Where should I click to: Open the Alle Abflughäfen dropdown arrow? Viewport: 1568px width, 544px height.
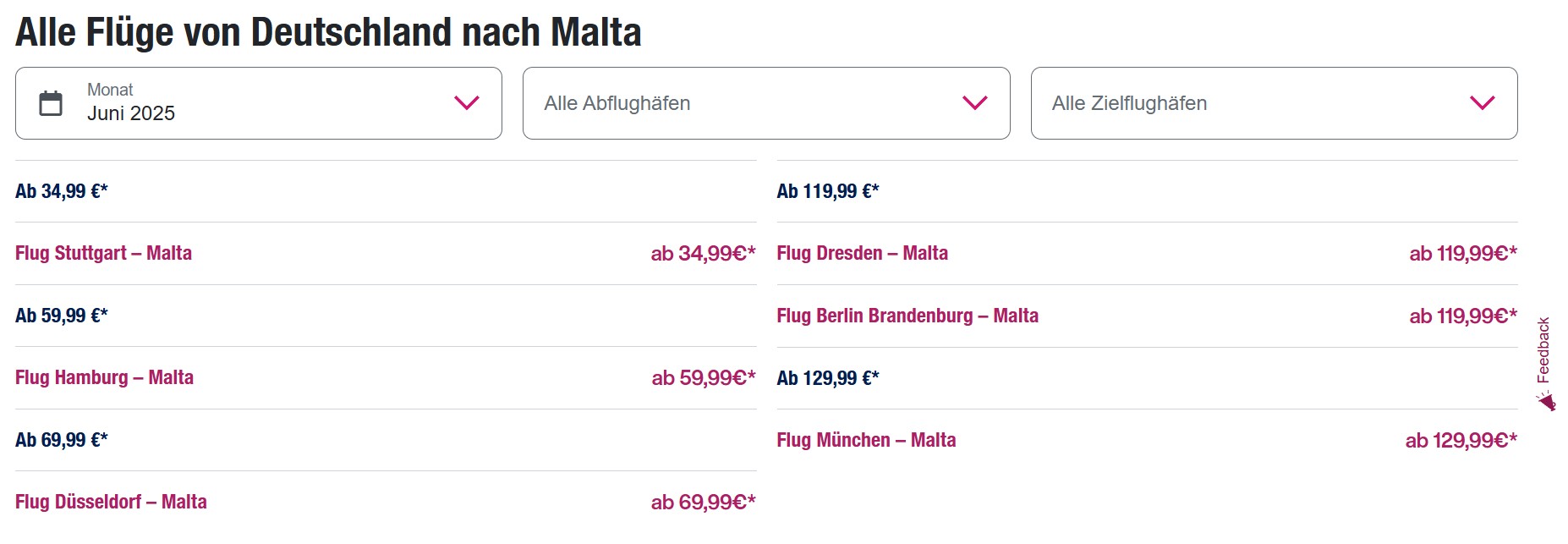tap(975, 103)
